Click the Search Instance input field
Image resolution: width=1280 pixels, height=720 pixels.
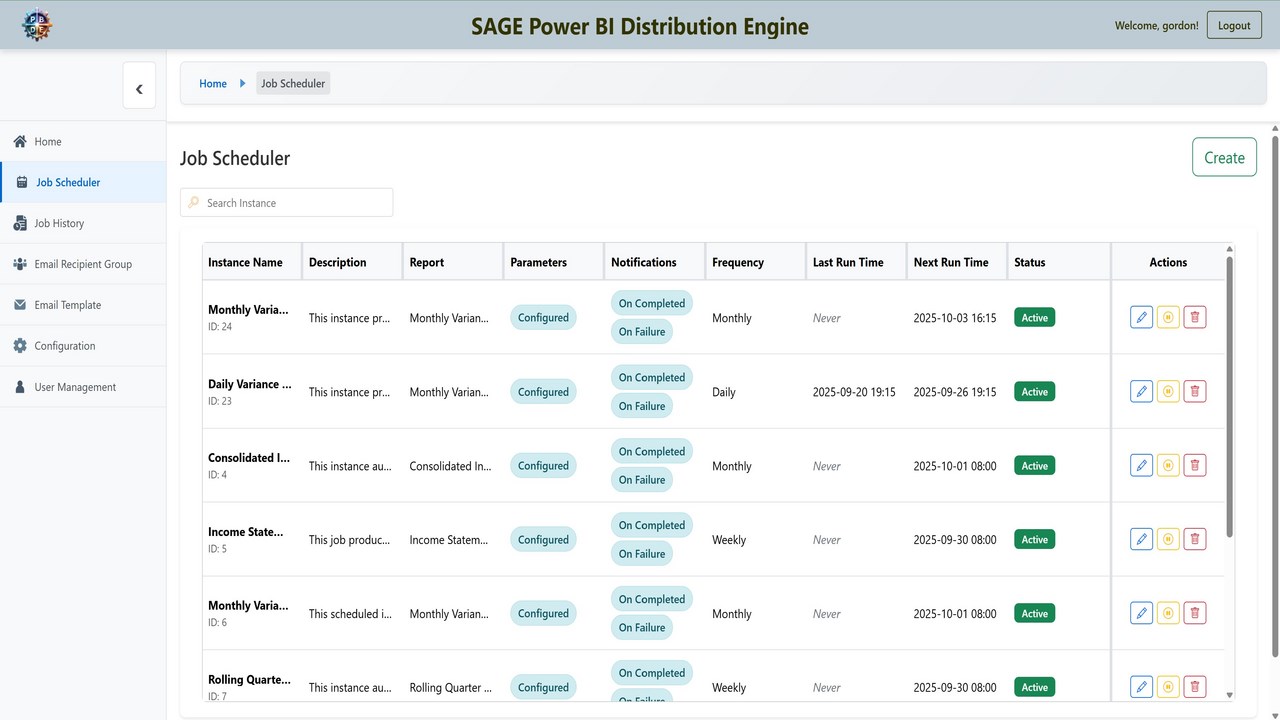coord(287,202)
